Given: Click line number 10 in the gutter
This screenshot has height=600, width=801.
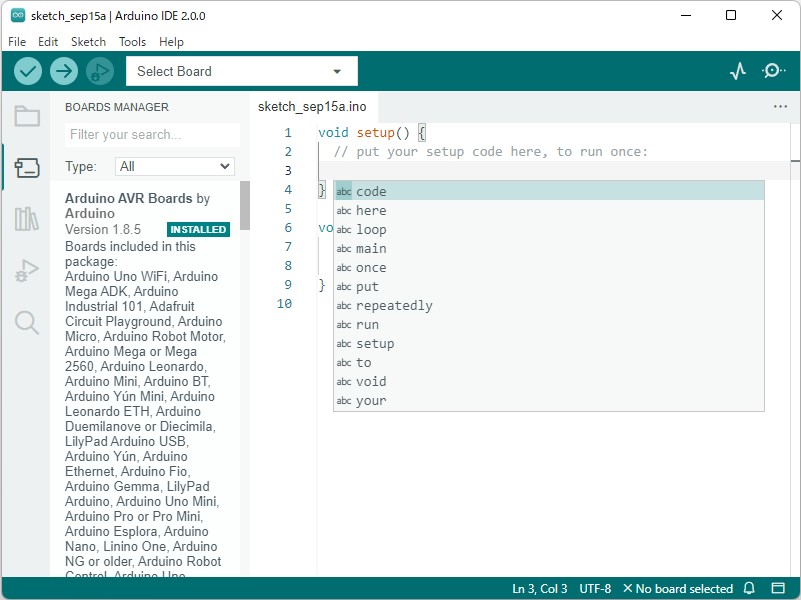Looking at the screenshot, I should click(284, 303).
